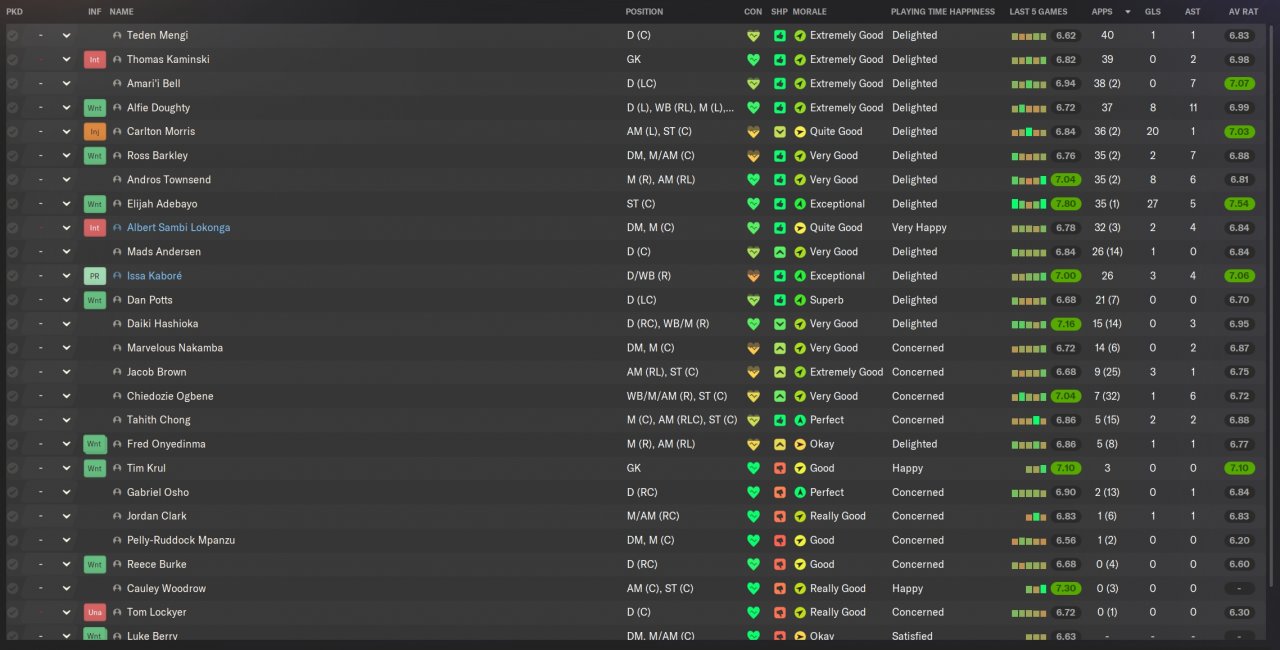Click the Una badge next to Tom Lockyer

[95, 612]
